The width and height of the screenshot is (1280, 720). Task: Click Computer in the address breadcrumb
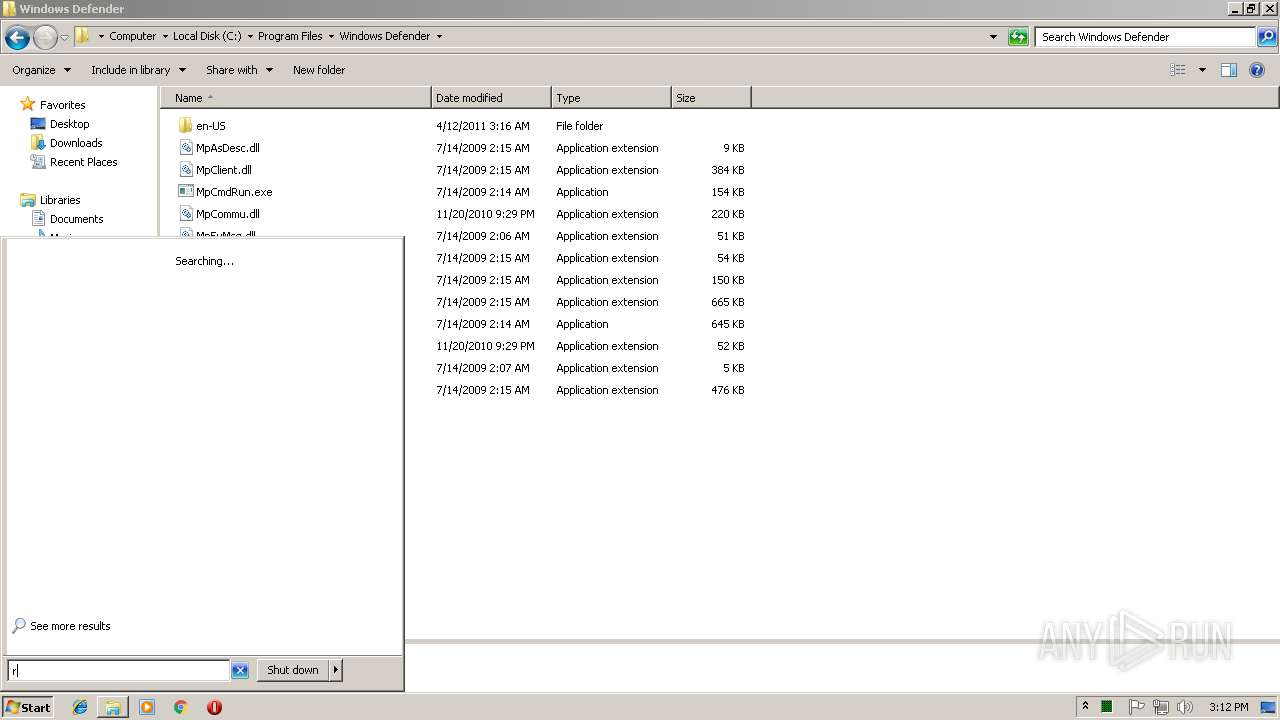point(133,36)
